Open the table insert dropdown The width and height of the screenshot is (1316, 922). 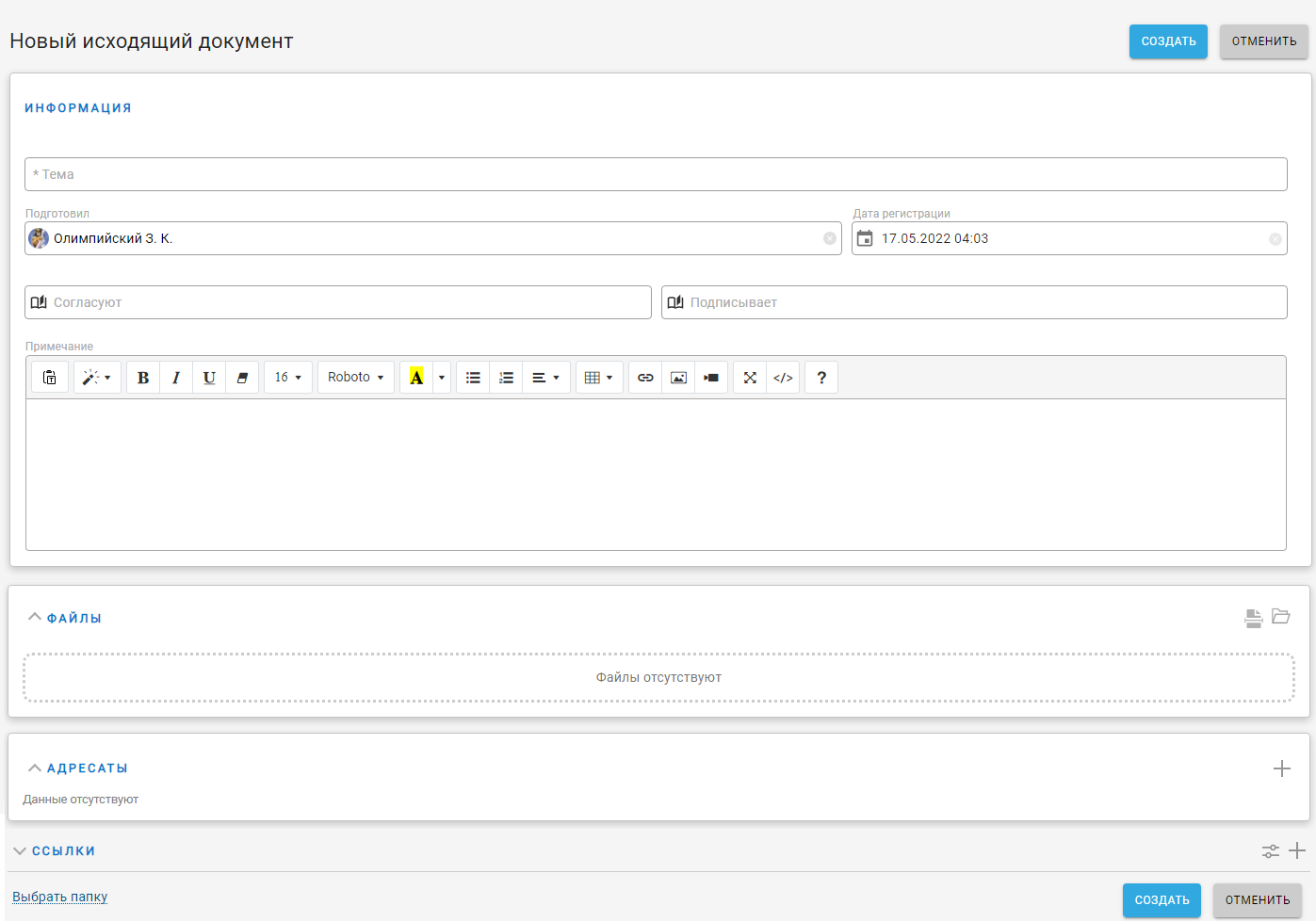point(599,378)
